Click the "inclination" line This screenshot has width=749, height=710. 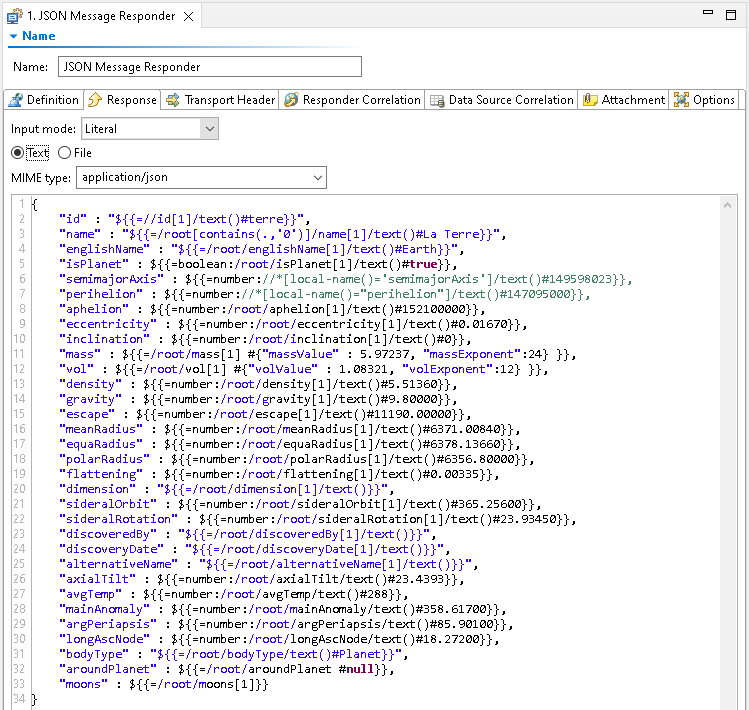[x=265, y=339]
